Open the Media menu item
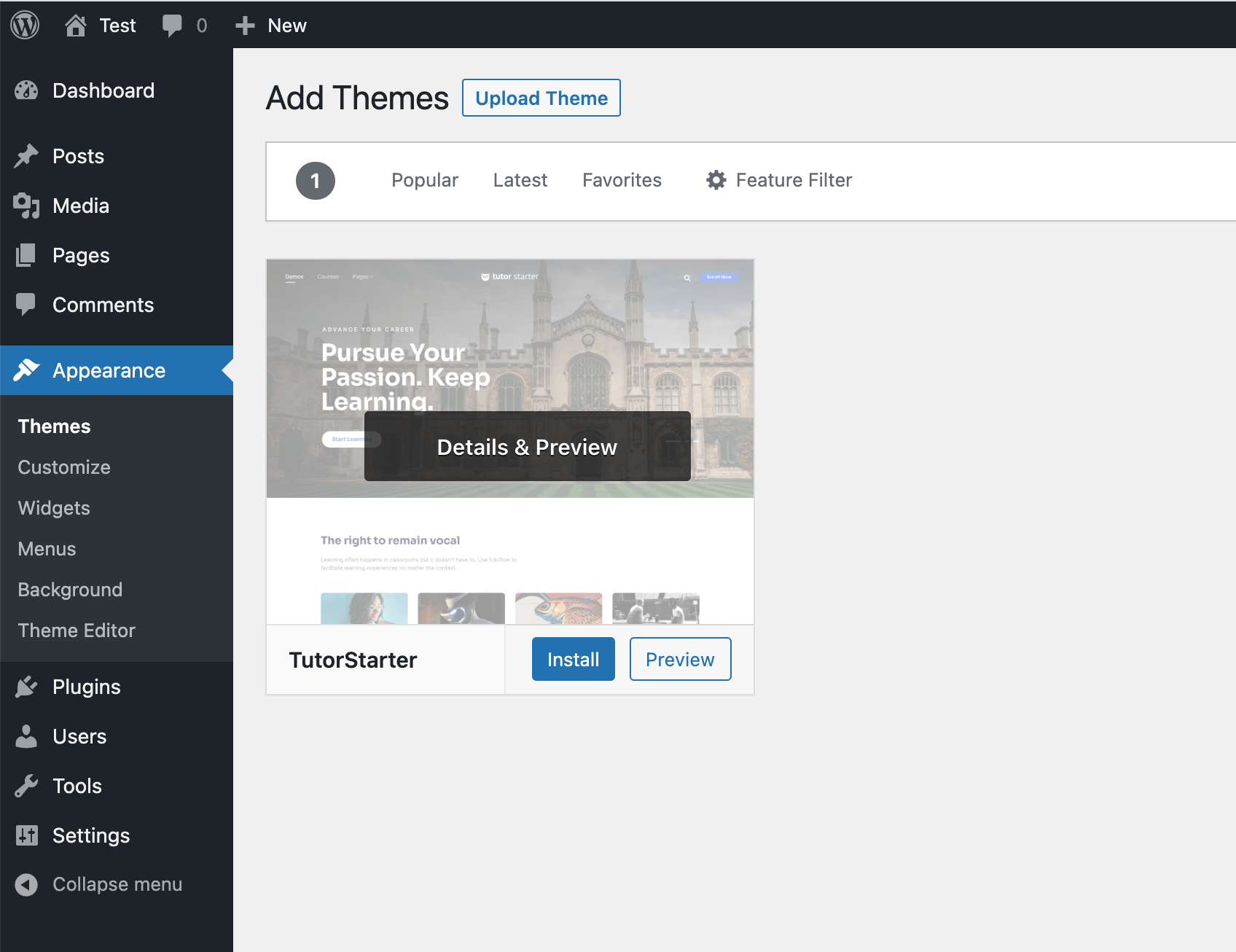The image size is (1236, 952). pos(81,206)
